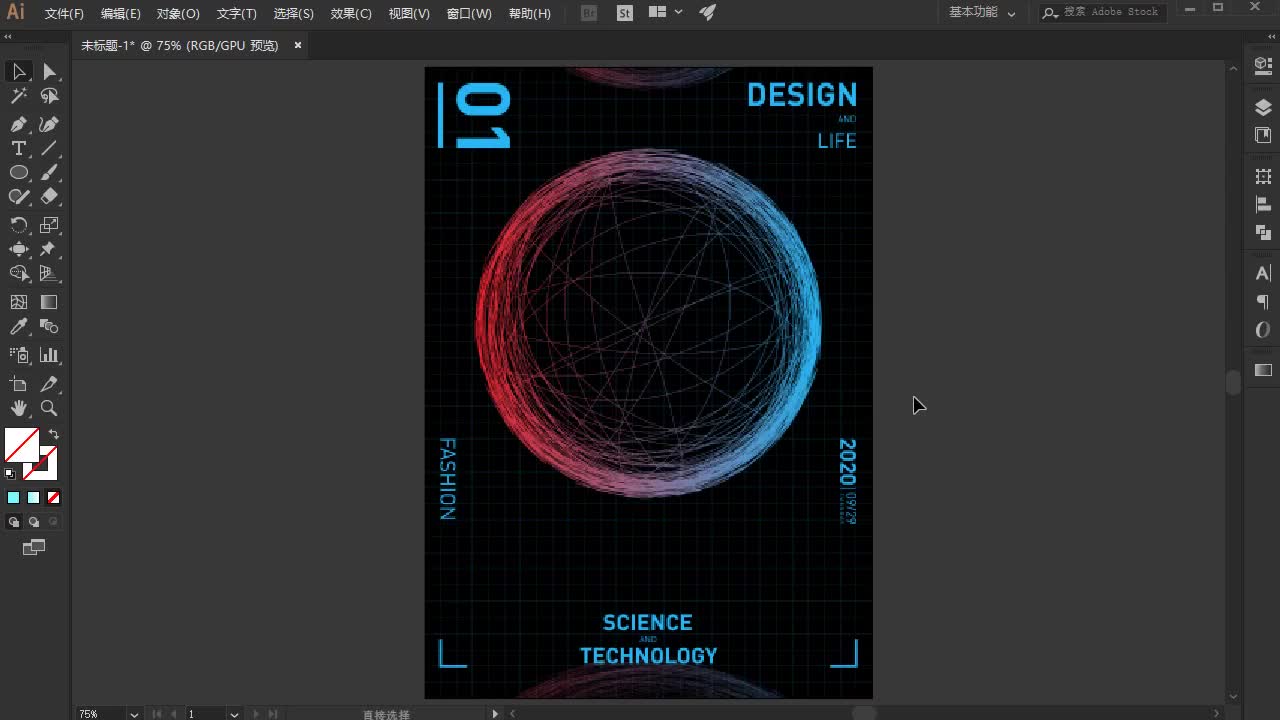1280x720 pixels.
Task: Open the artboard number dropdown
Action: click(x=234, y=714)
